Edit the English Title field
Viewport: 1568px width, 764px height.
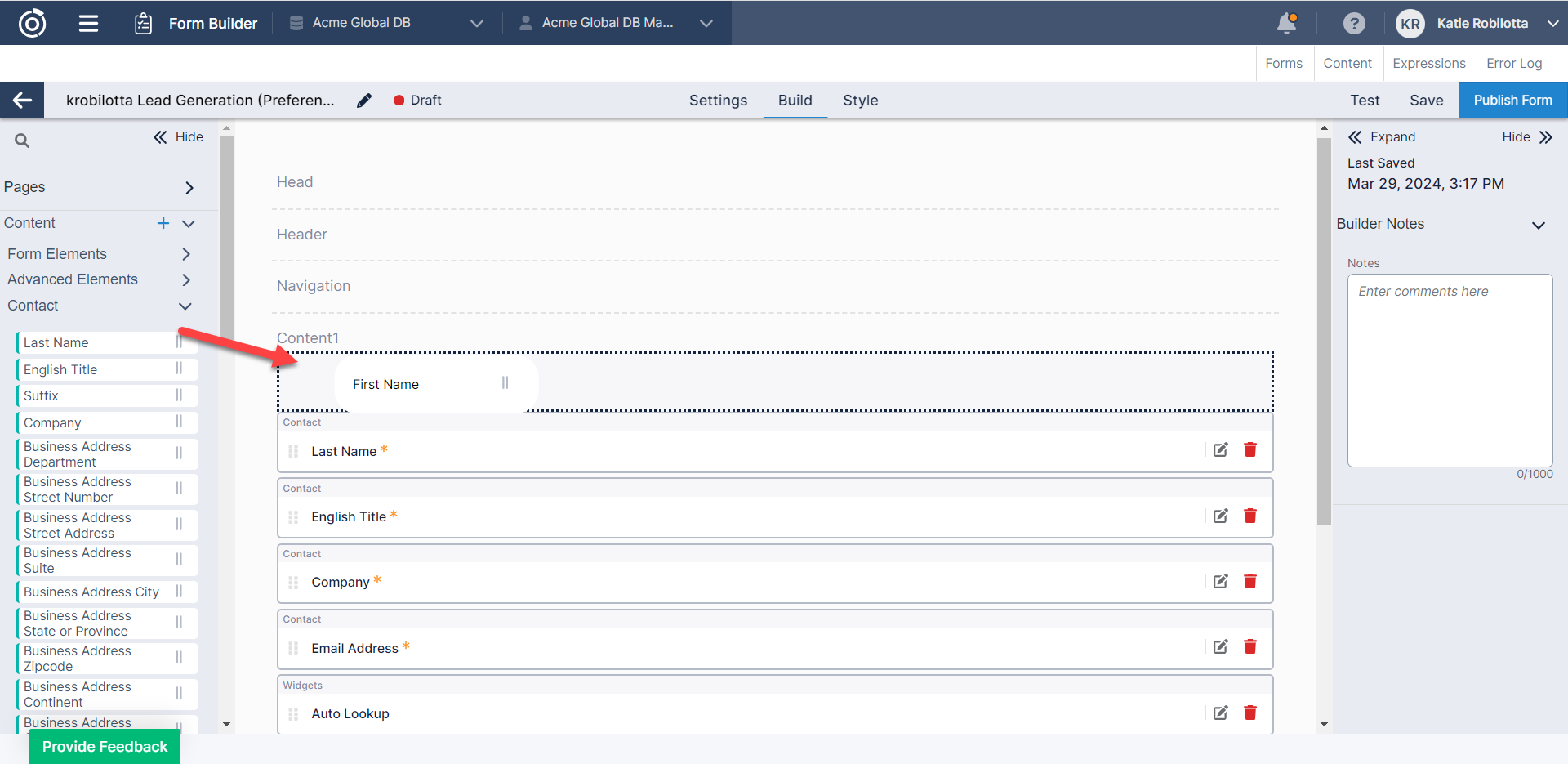pyautogui.click(x=1220, y=516)
